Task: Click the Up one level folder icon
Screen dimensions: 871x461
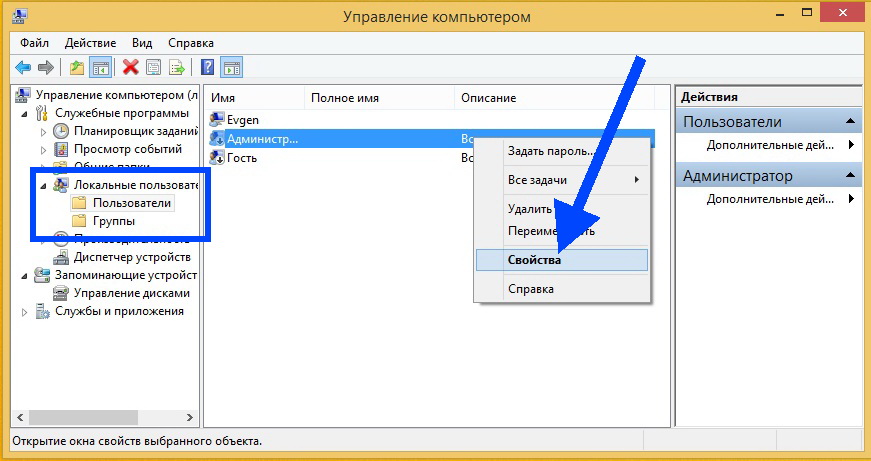Action: point(77,68)
